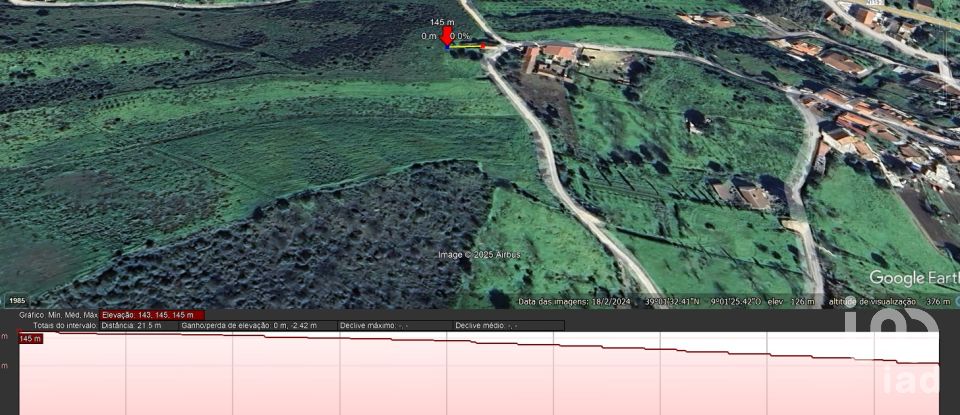Click the Totais do intervalo label

coord(64,325)
